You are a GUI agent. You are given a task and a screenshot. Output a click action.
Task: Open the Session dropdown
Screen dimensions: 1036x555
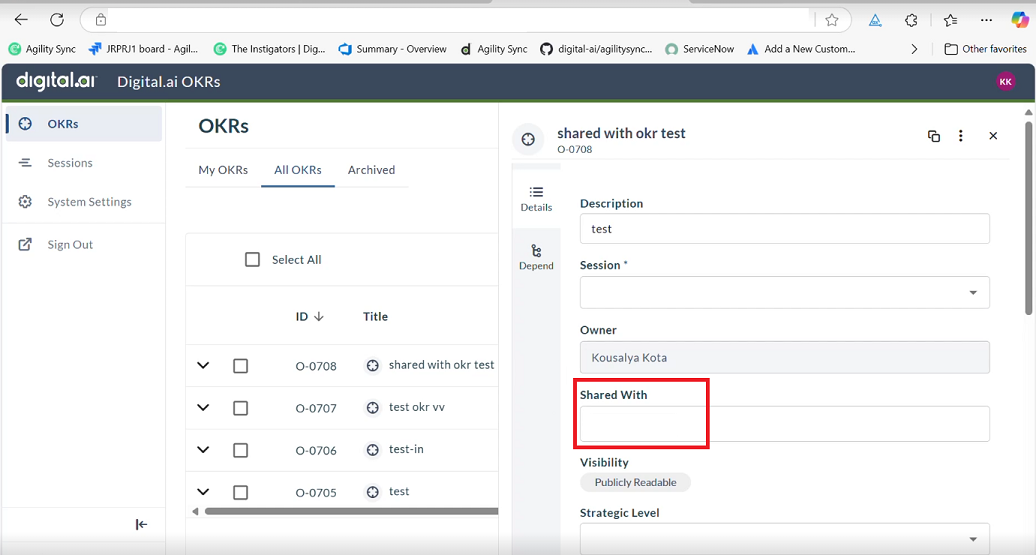(784, 292)
